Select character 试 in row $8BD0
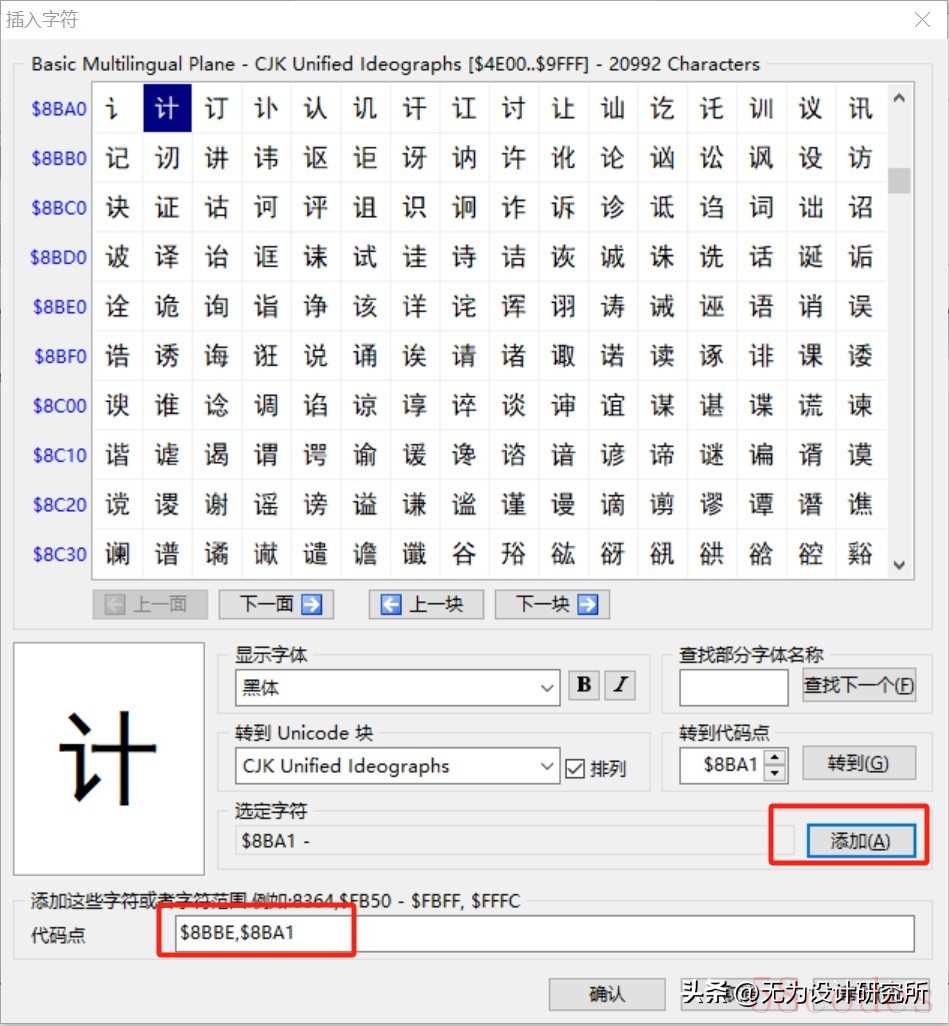Image resolution: width=949 pixels, height=1026 pixels. tap(365, 256)
